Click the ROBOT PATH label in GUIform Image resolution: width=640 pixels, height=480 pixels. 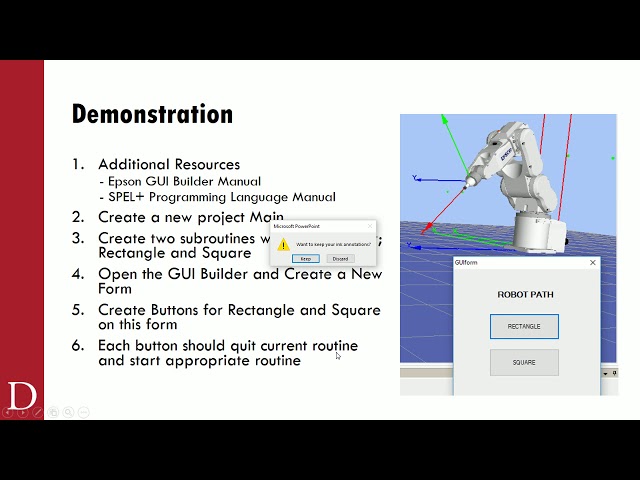[x=525, y=294]
